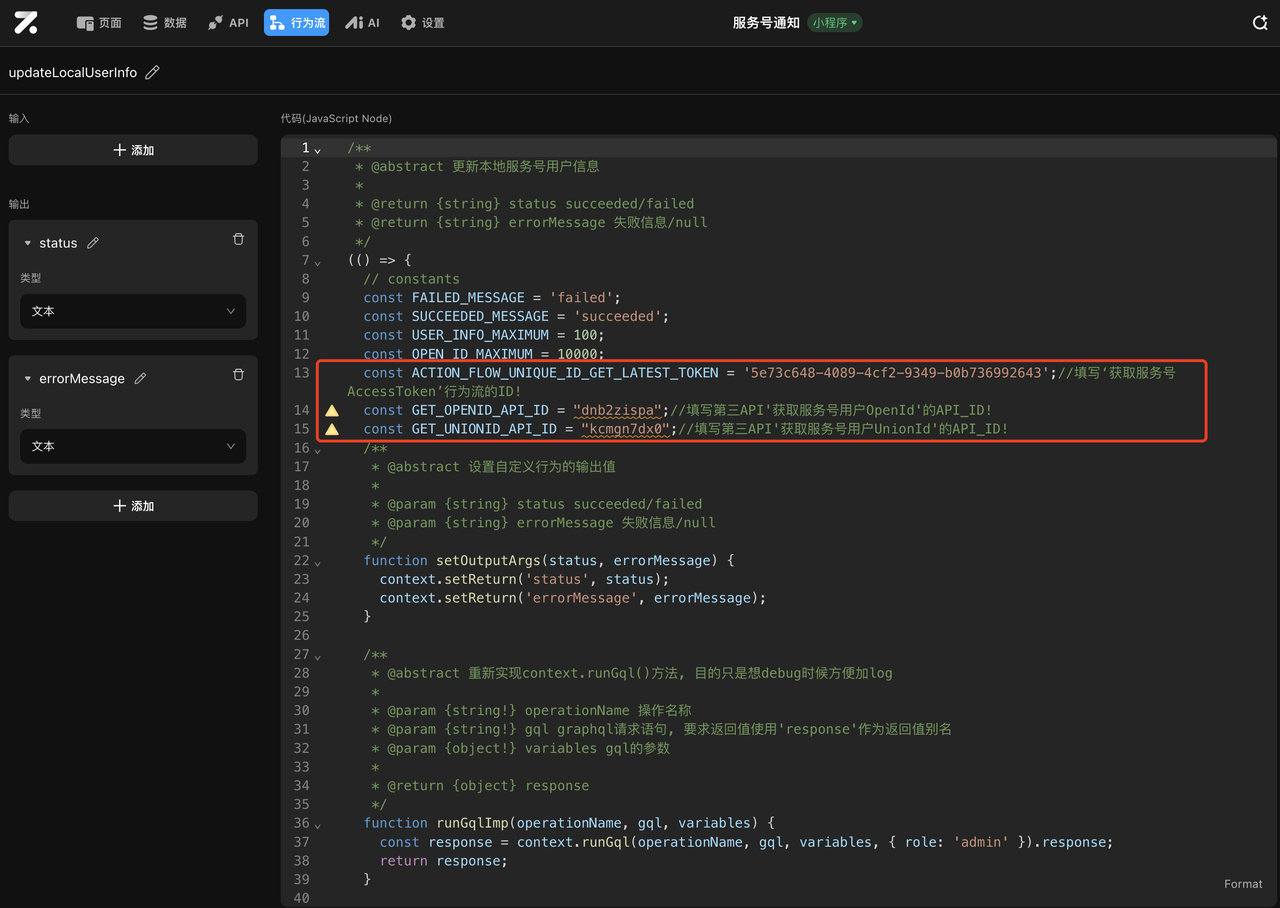Open the 设置 tab
Image resolution: width=1280 pixels, height=908 pixels.
click(422, 22)
